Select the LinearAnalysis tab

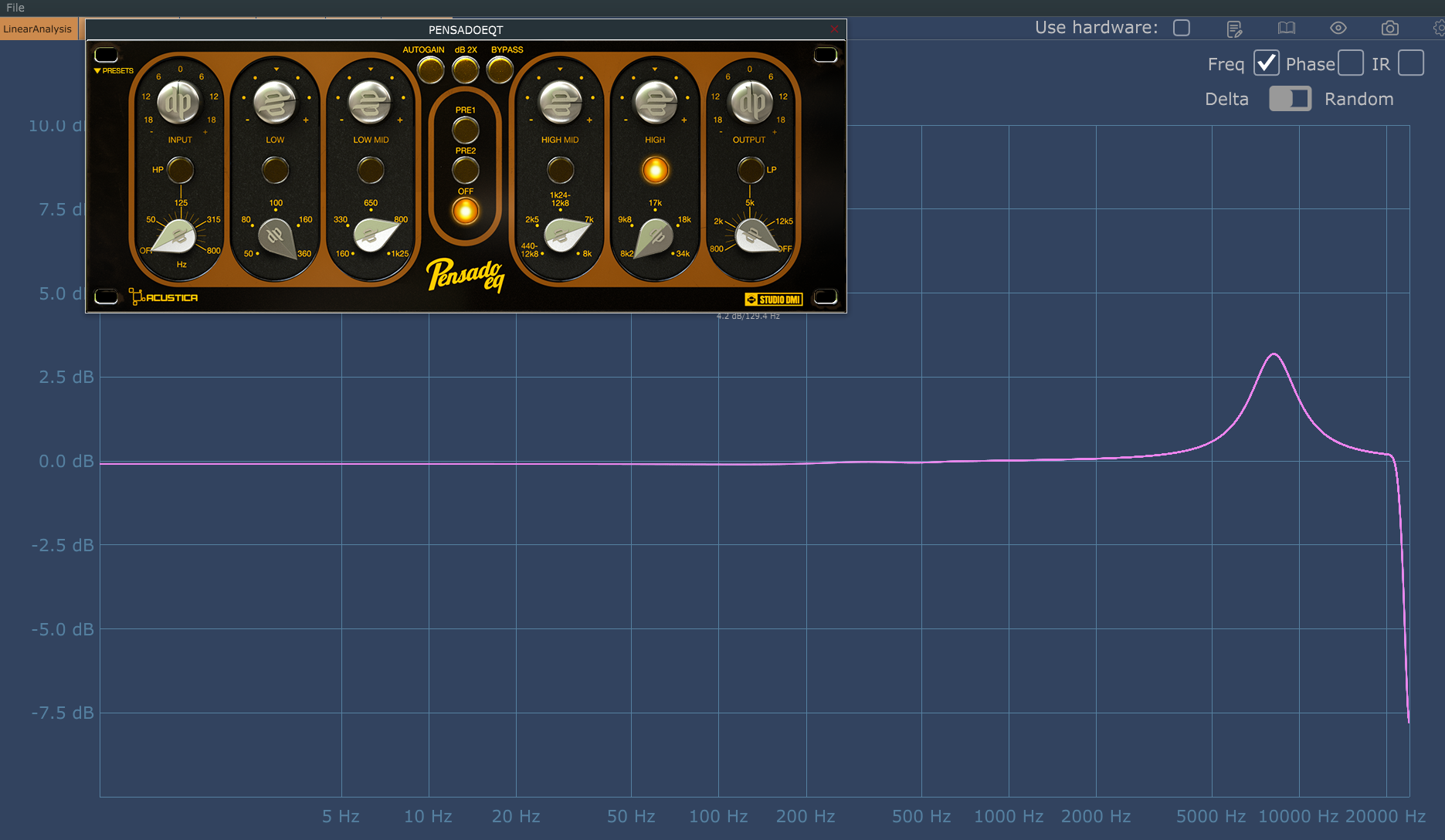pos(38,29)
